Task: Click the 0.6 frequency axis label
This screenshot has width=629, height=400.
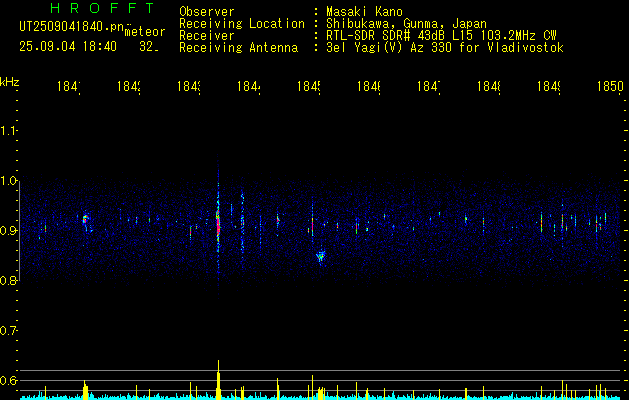Action: click(9, 380)
